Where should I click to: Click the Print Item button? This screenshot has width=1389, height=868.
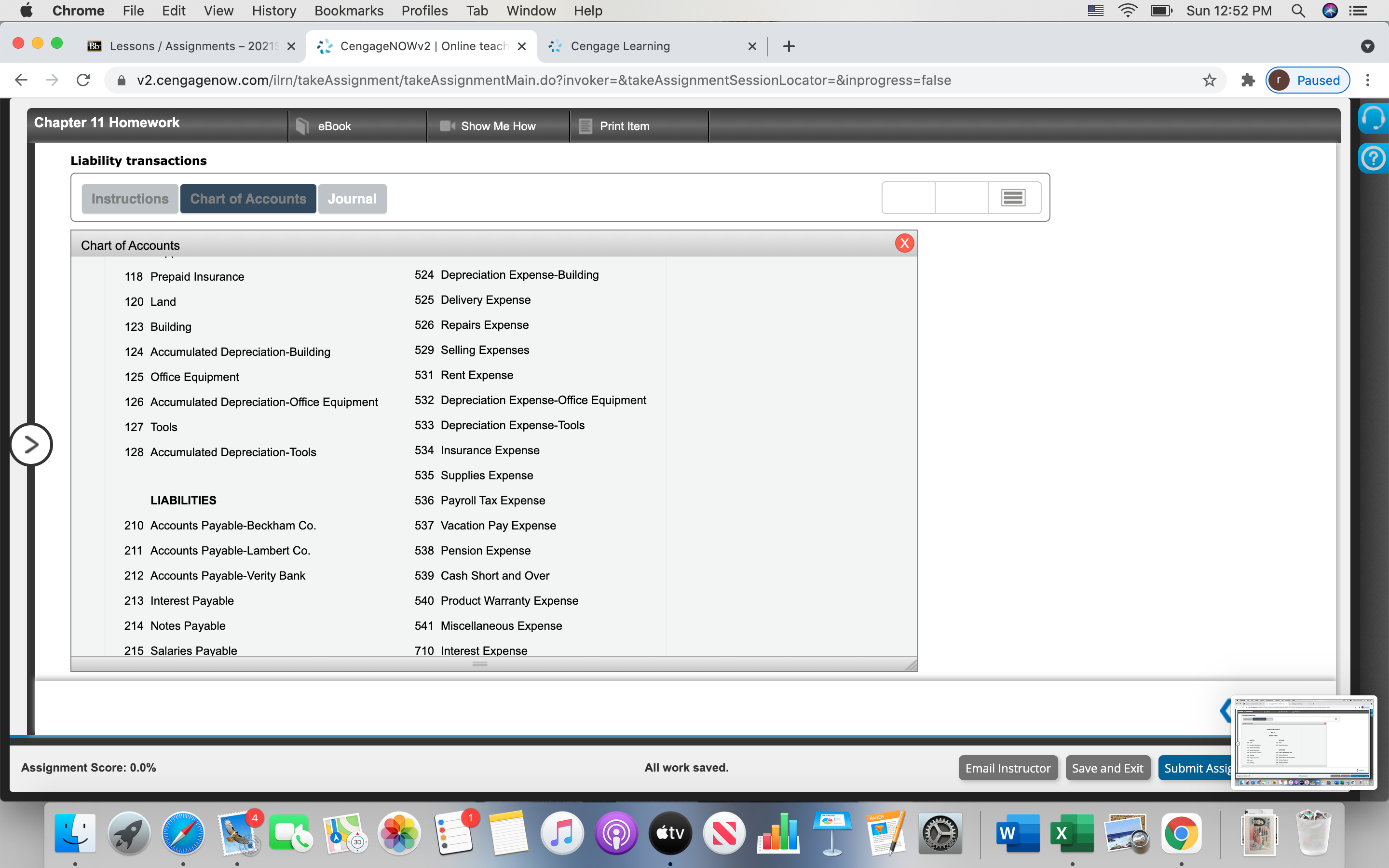point(623,126)
